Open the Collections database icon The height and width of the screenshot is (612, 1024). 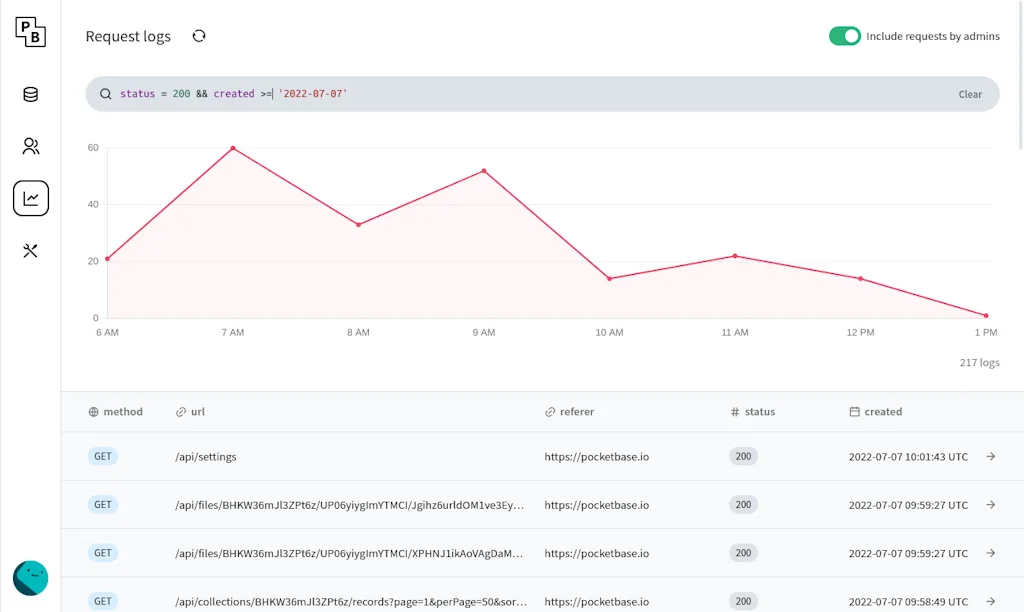[x=30, y=95]
